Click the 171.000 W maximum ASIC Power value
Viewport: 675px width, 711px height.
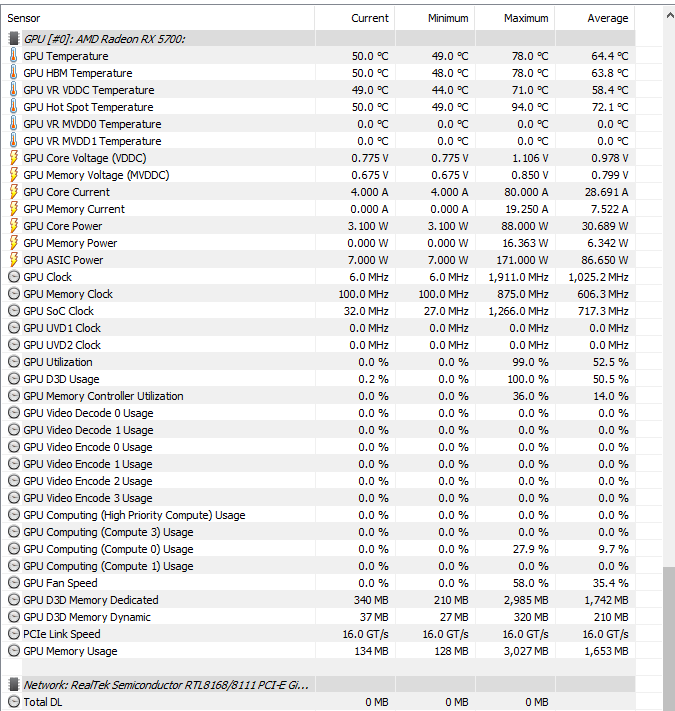coord(522,260)
